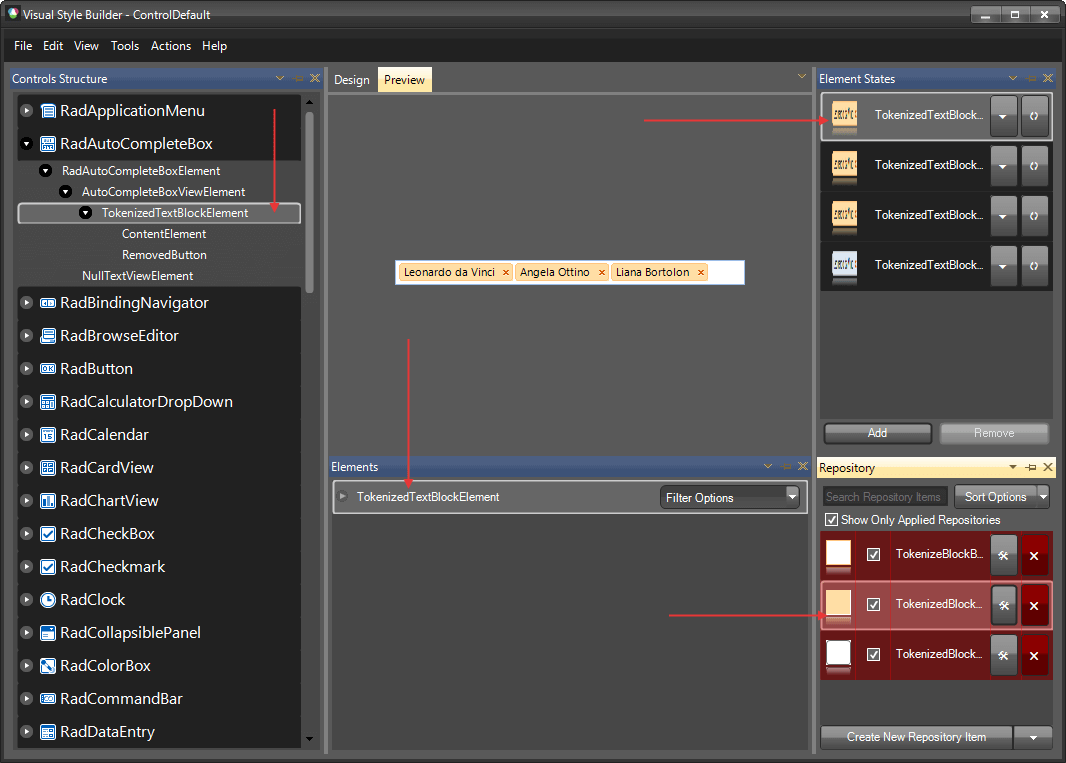Select the orange color swatch on the highlighted repository item
The width and height of the screenshot is (1066, 763).
coord(838,604)
